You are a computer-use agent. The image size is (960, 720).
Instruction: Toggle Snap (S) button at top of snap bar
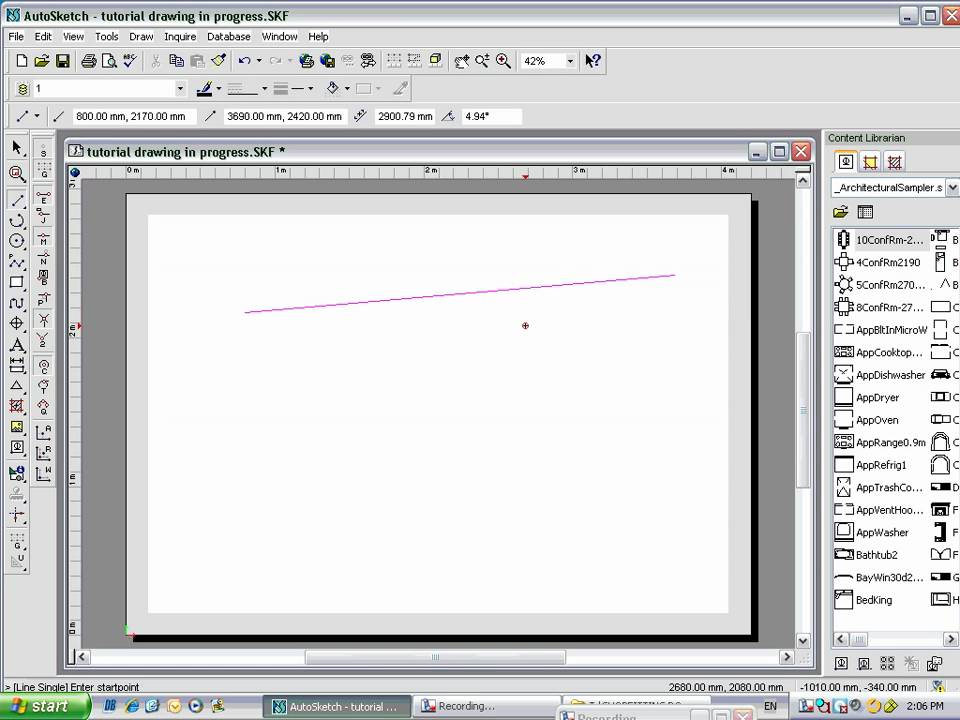(43, 149)
